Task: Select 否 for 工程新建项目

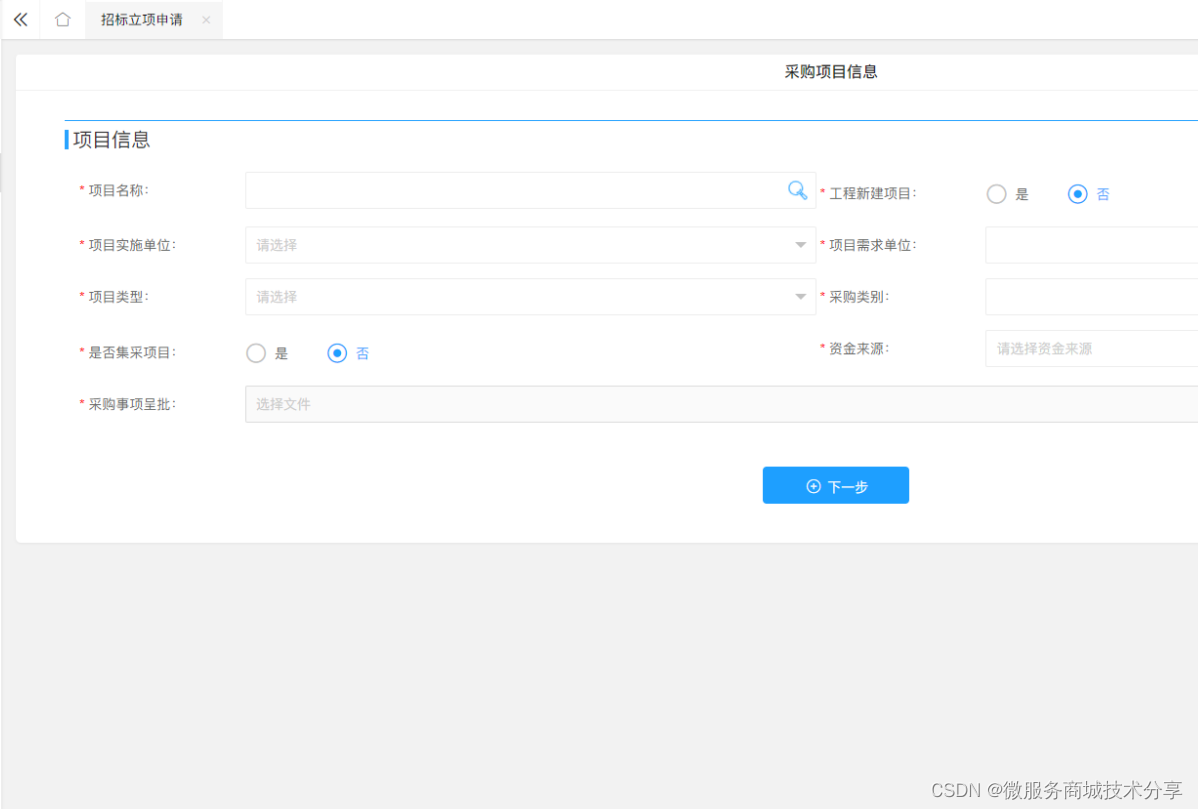Action: coord(1077,194)
